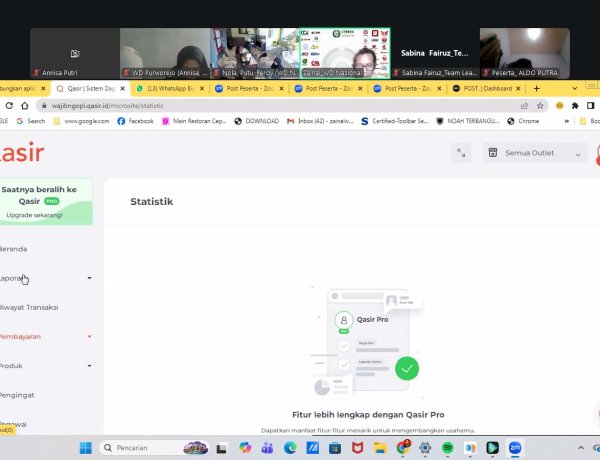The width and height of the screenshot is (600, 460).
Task: Open Search bookmark
Action: (31, 121)
